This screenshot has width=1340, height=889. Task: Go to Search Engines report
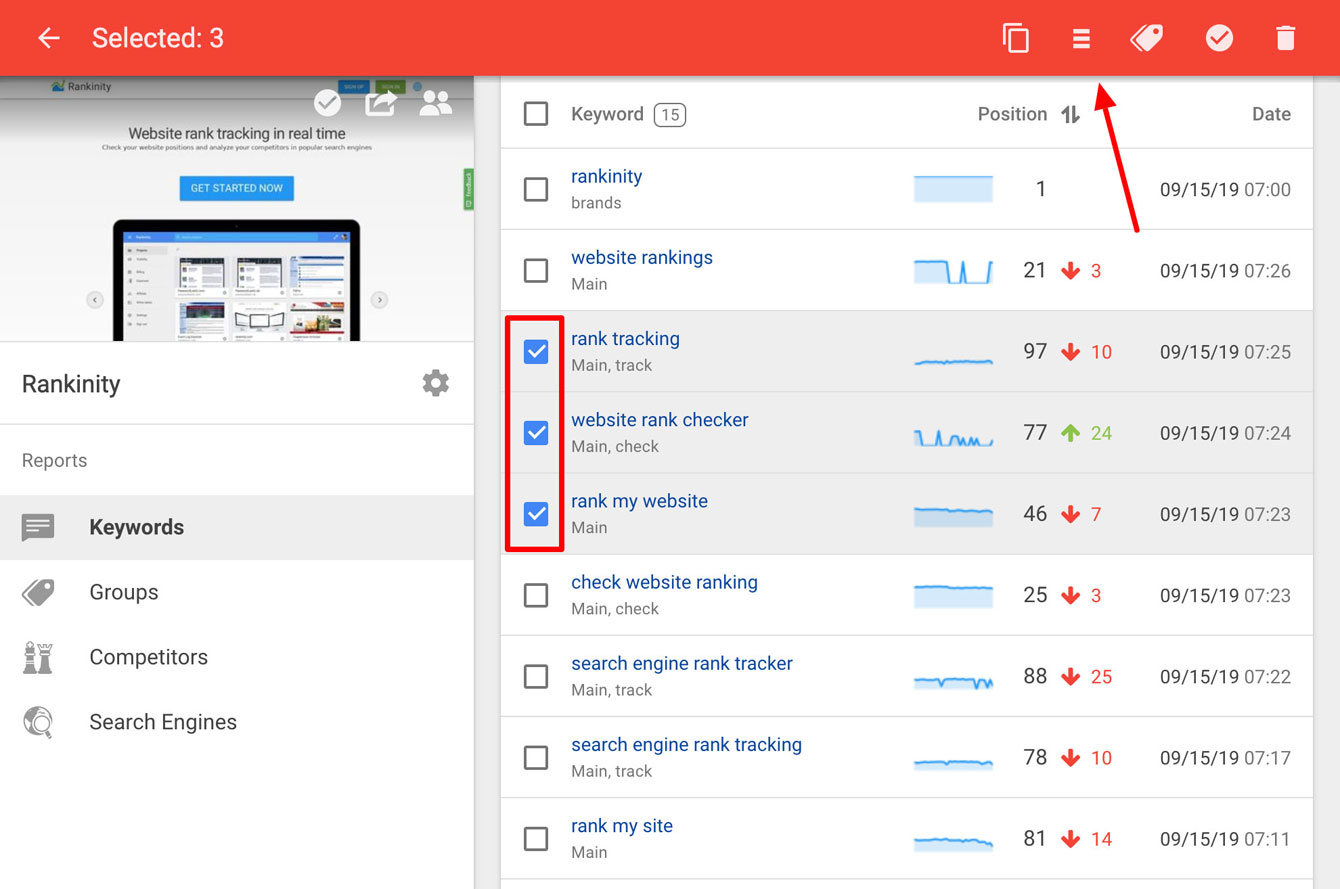pos(163,722)
